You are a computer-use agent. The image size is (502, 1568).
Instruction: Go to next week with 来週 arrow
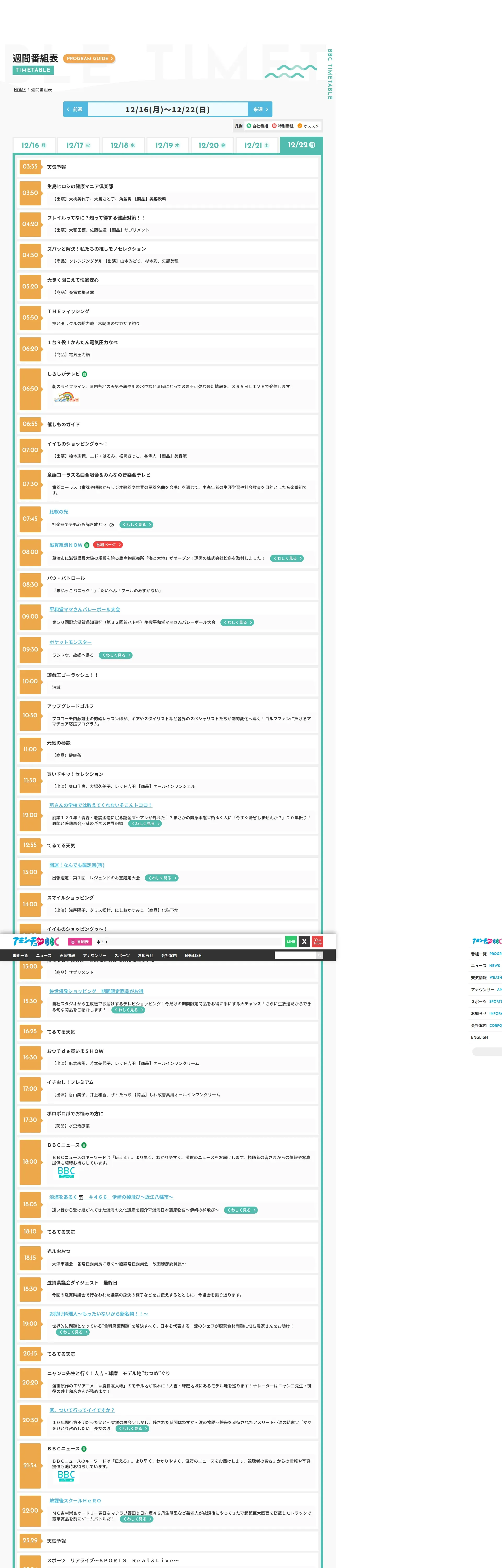coord(260,109)
